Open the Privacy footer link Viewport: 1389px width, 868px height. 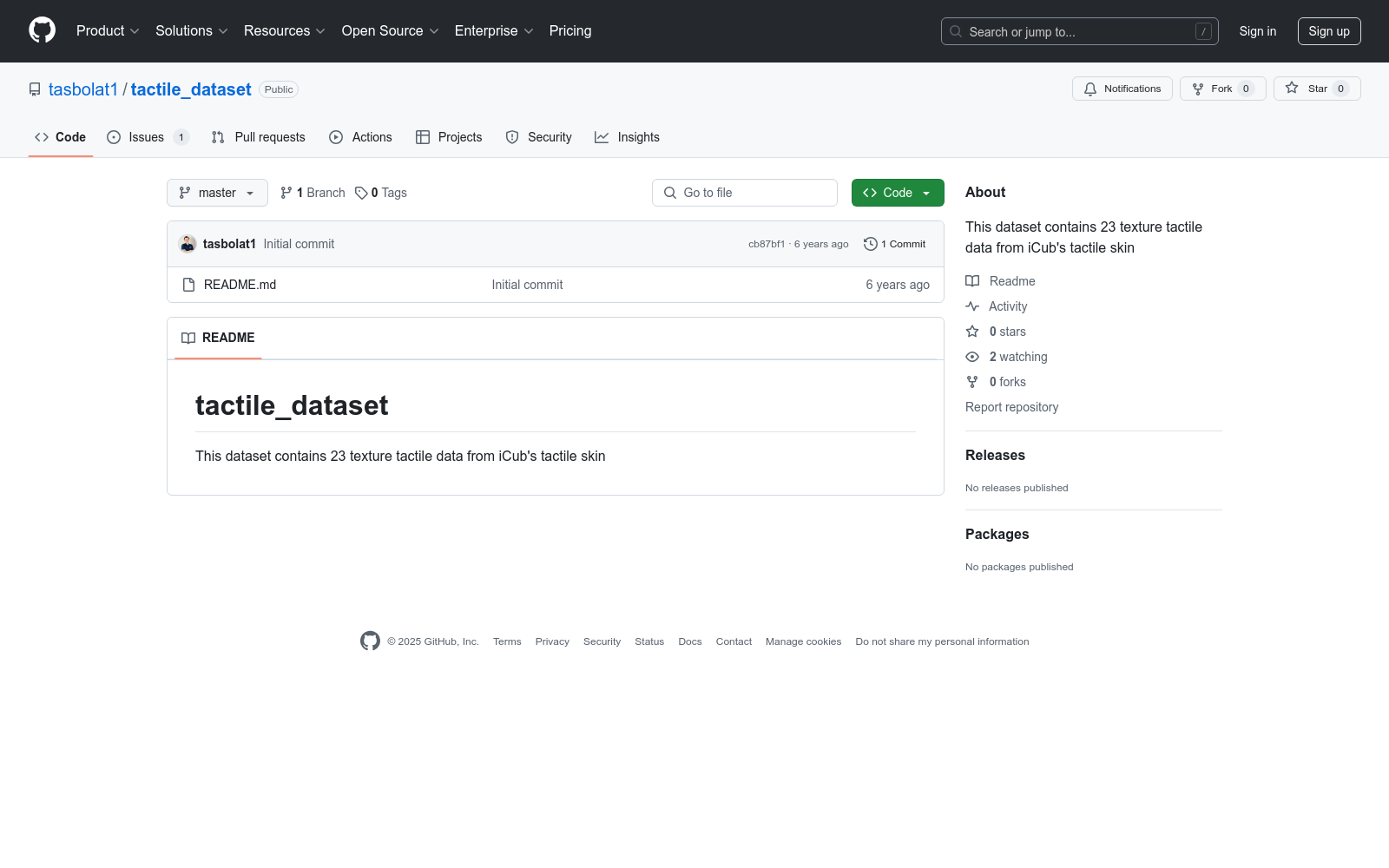[552, 641]
